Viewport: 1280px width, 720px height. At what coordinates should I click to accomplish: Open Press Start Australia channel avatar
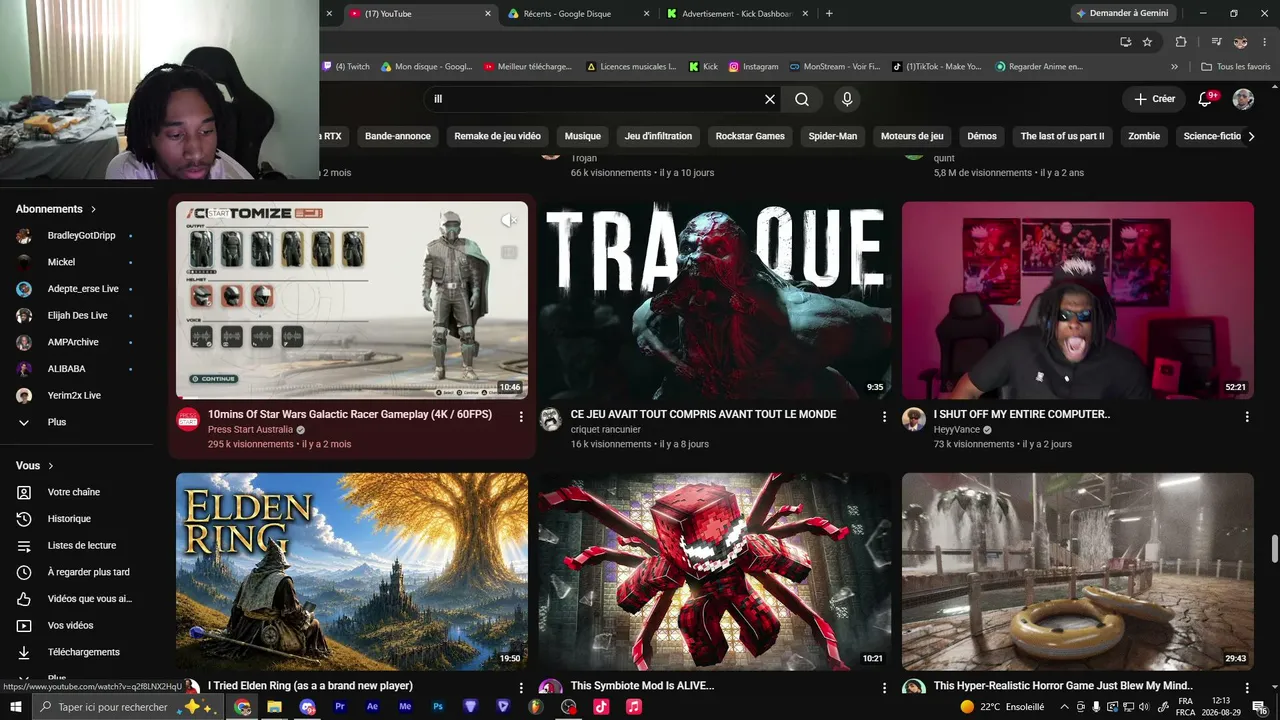pos(188,420)
